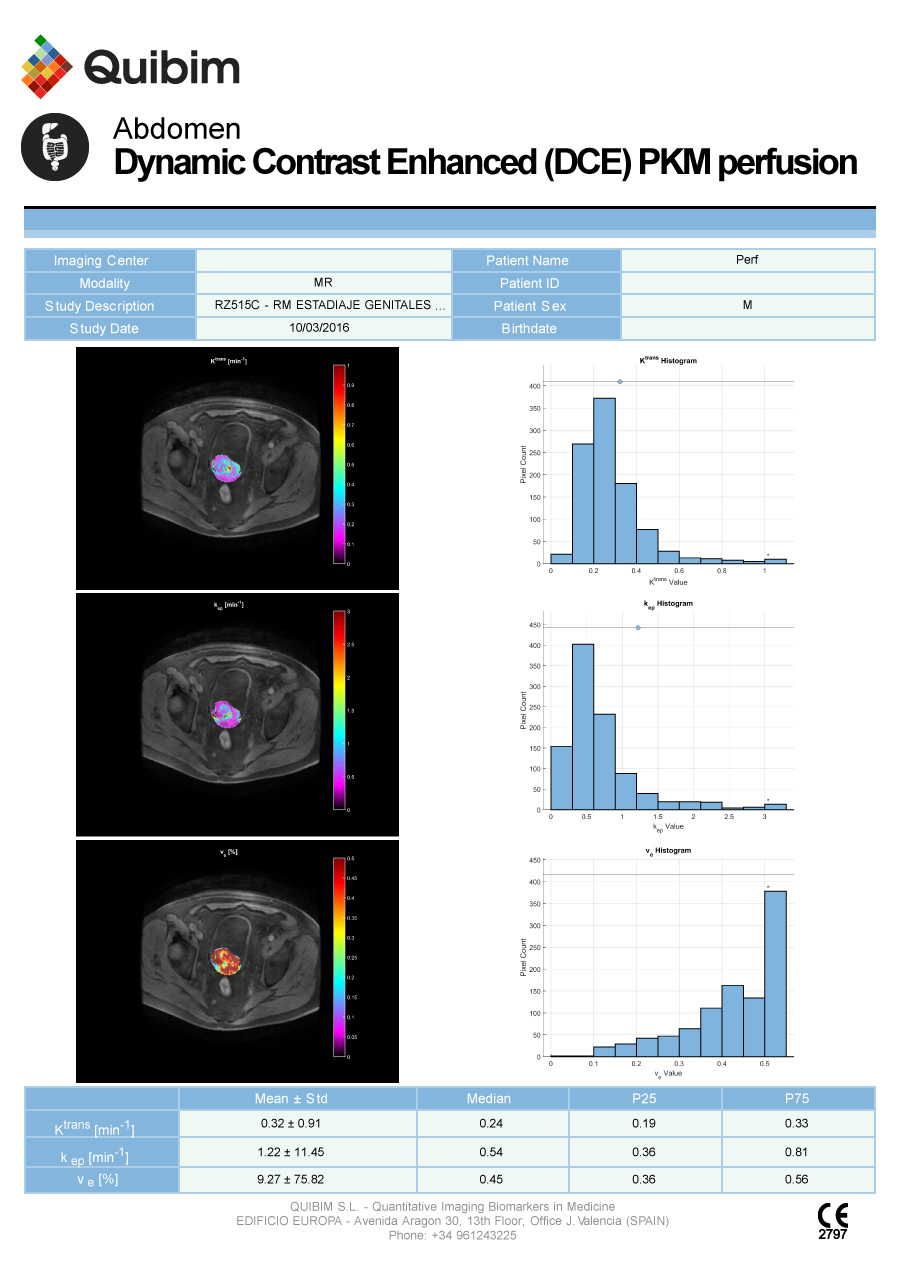Click the kep median value 0.54
The image size is (900, 1274).
pos(493,1151)
